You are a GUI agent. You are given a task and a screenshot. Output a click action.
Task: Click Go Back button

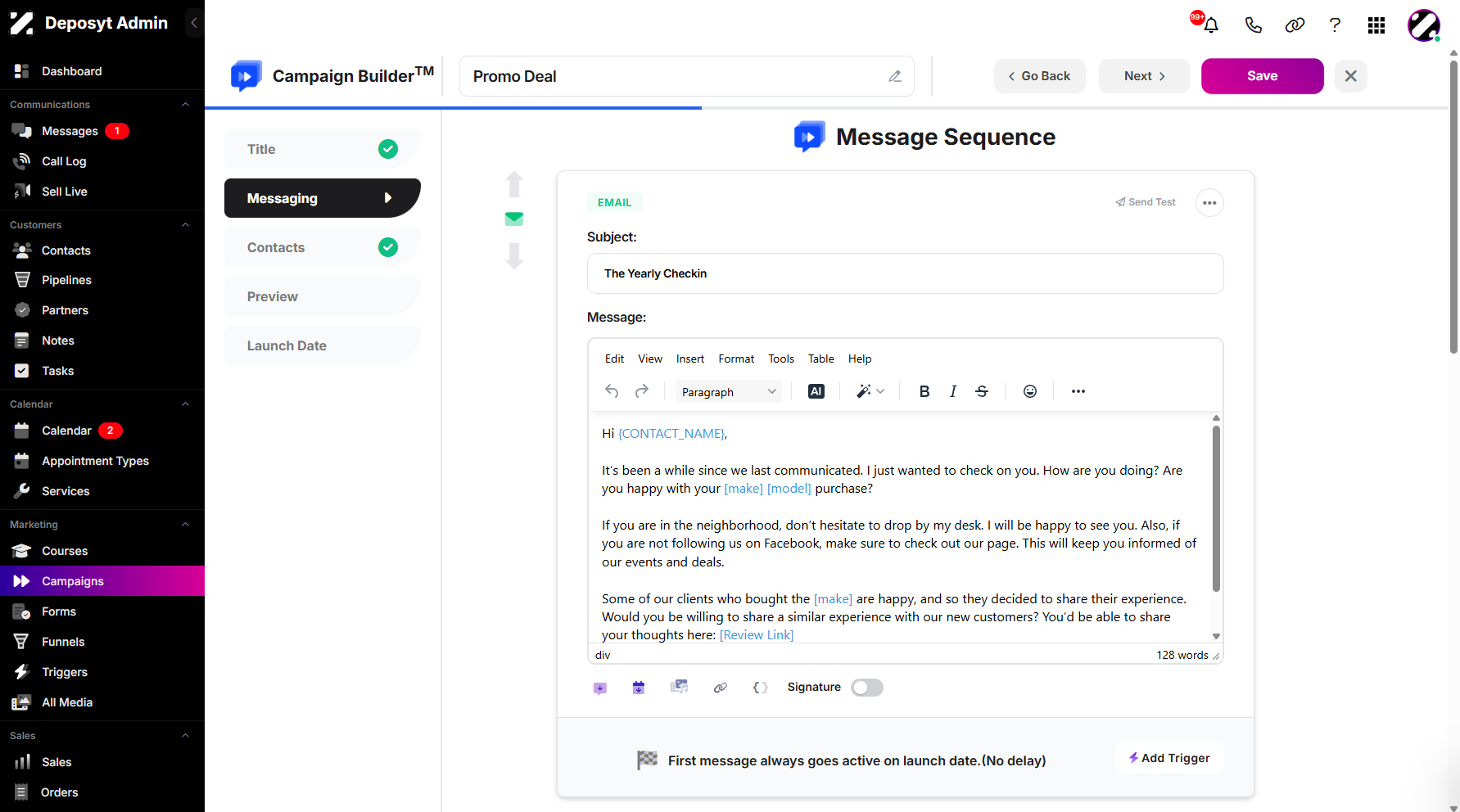(1040, 76)
